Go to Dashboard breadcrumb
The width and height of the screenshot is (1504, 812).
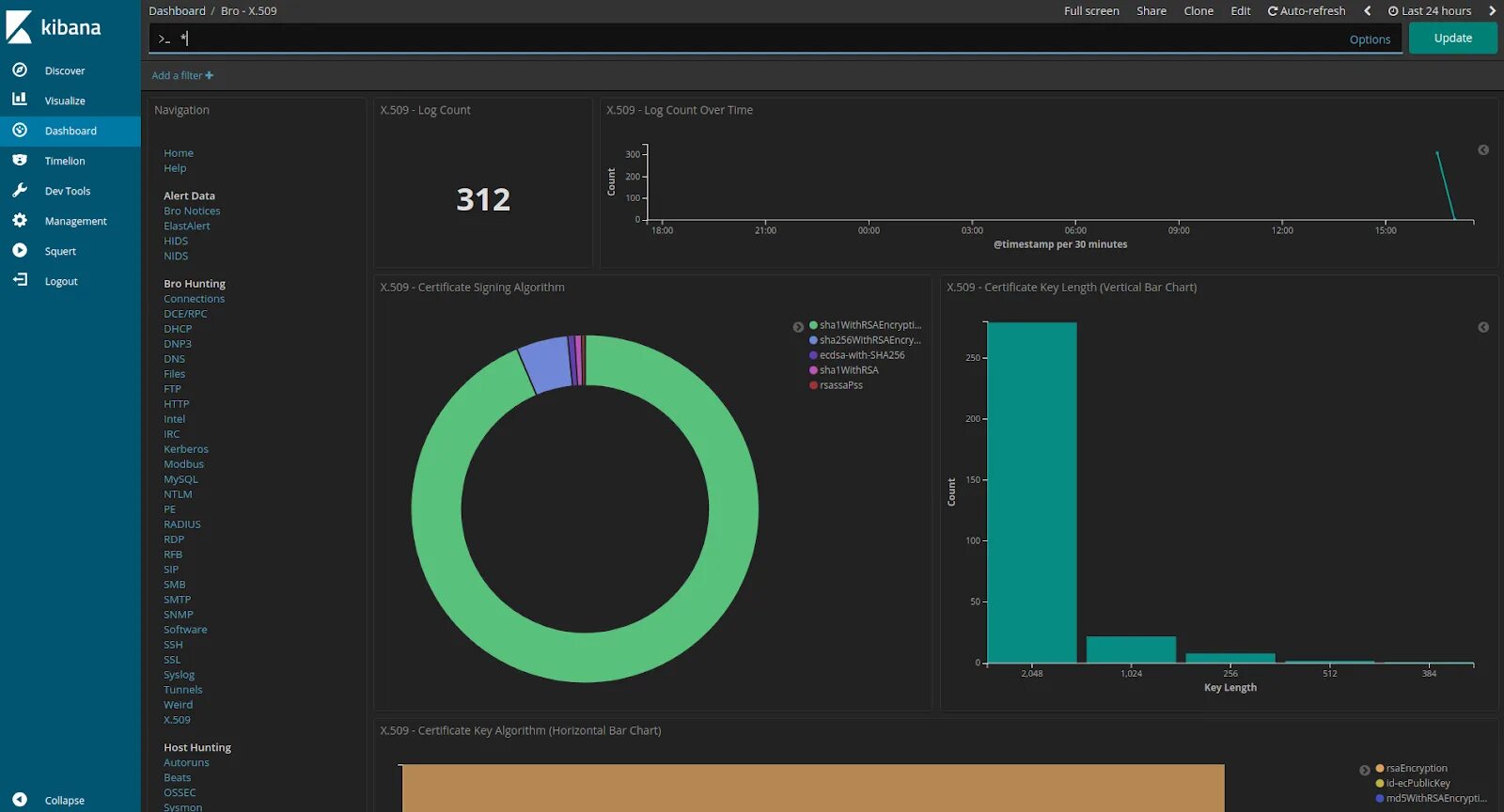coord(177,11)
